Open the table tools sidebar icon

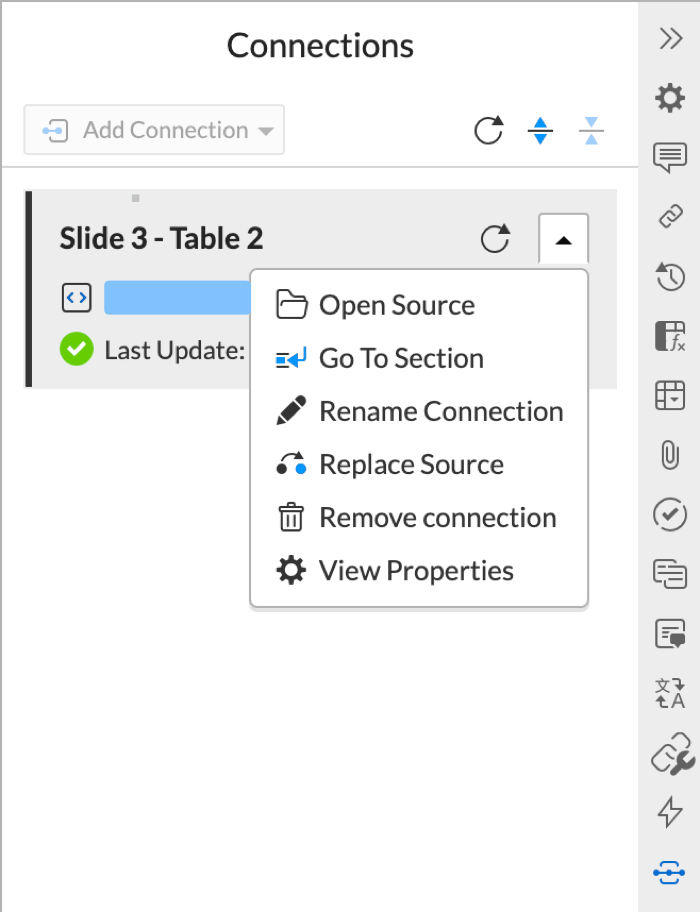(x=669, y=396)
